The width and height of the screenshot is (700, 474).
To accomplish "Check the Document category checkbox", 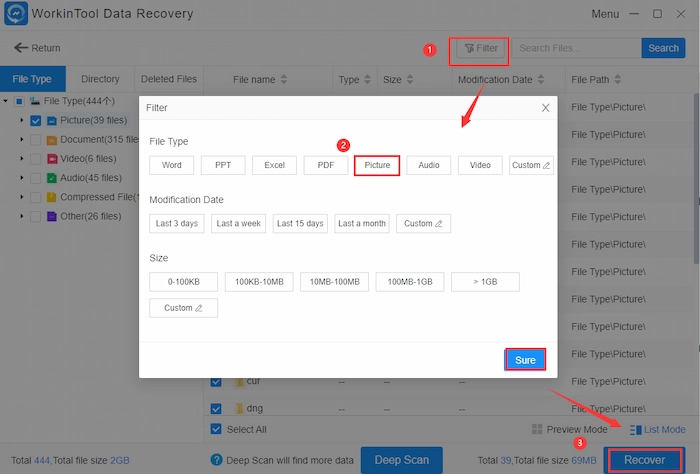I will tap(36, 140).
